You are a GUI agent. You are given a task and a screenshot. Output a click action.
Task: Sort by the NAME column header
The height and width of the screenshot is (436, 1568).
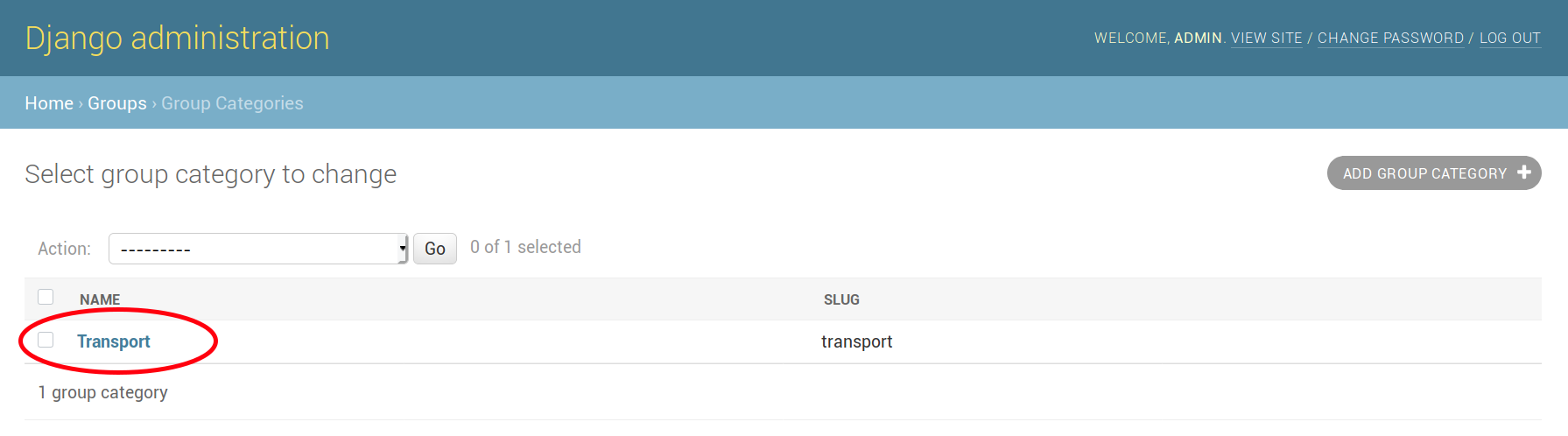[100, 299]
